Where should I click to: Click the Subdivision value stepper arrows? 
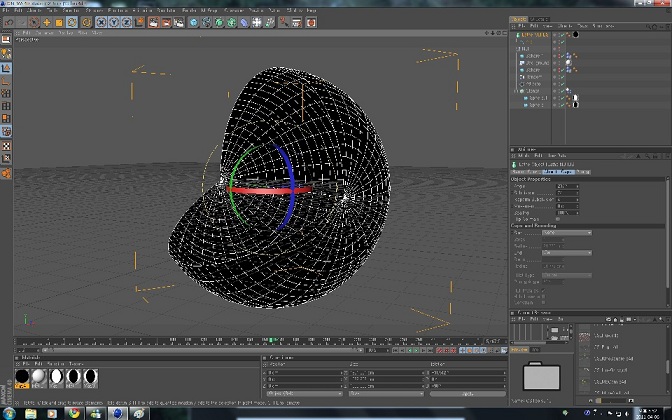[x=577, y=193]
